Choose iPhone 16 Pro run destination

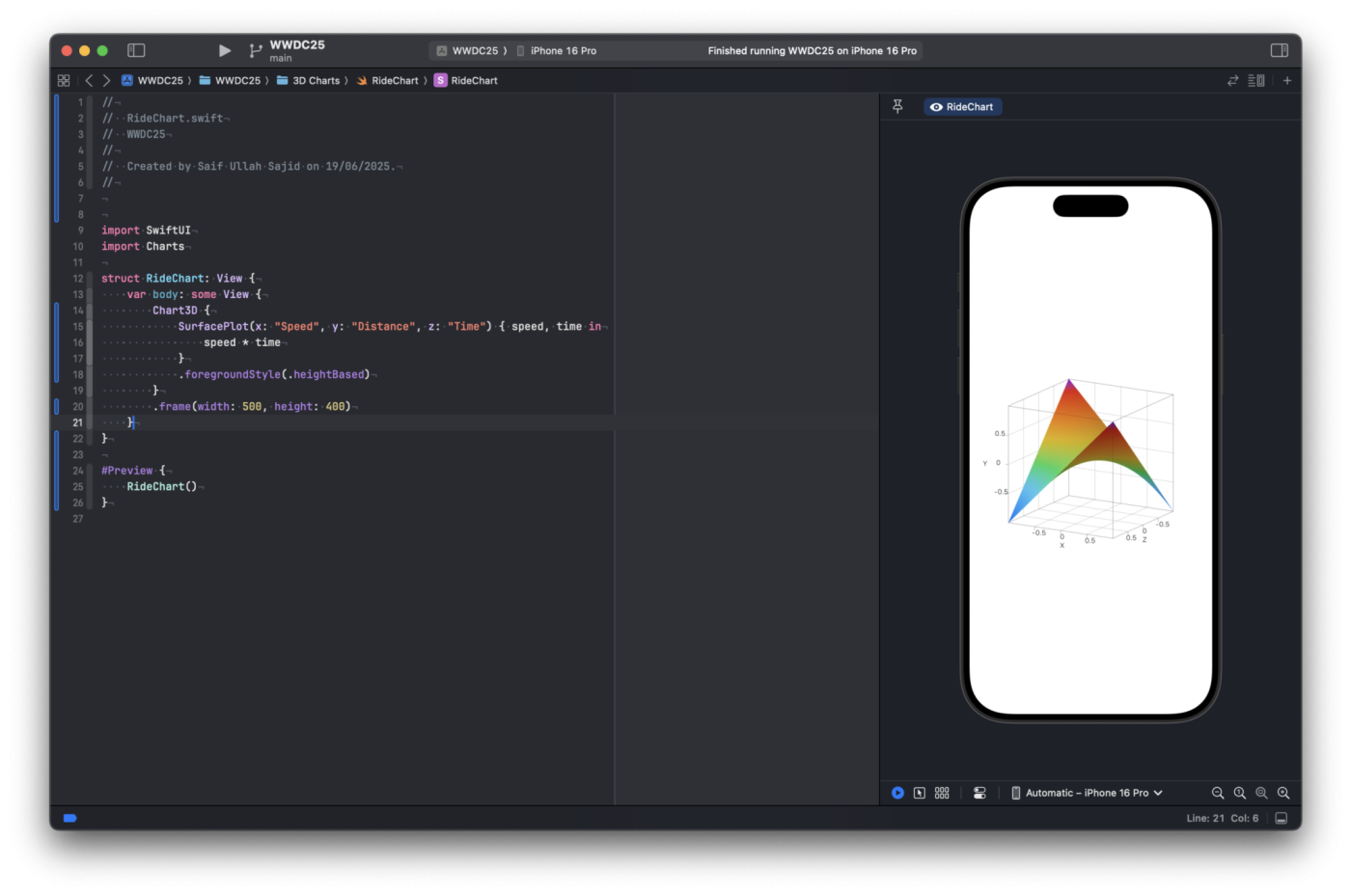point(563,51)
